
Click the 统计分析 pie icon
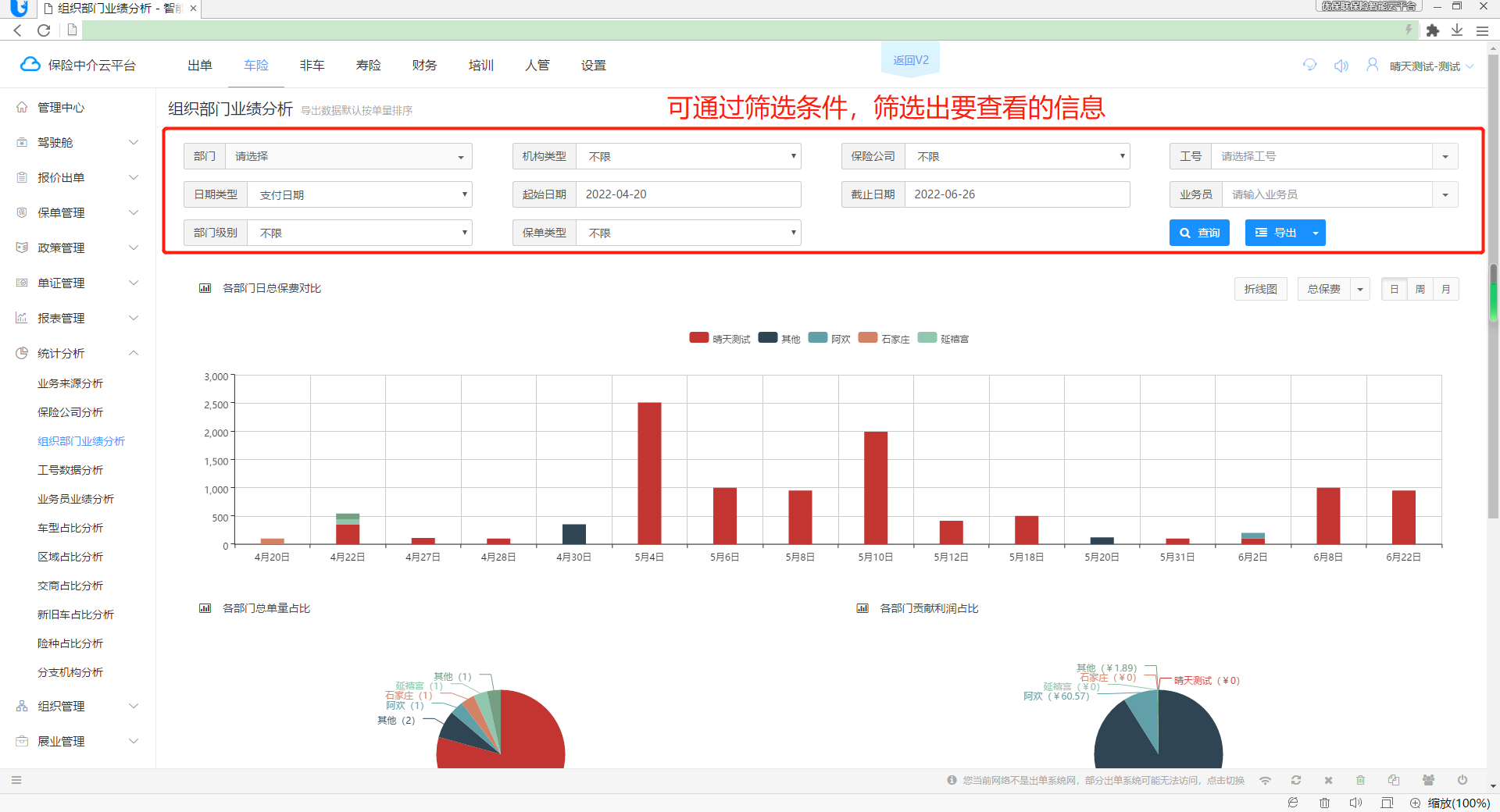22,353
